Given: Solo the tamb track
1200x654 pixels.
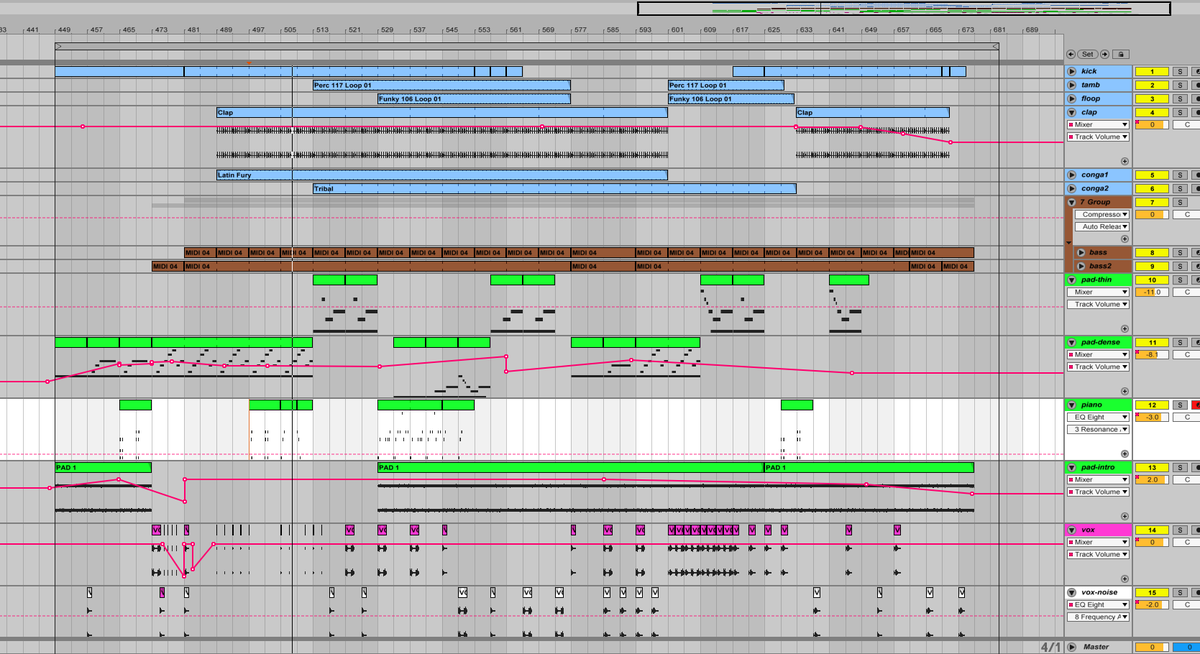Looking at the screenshot, I should [1180, 85].
